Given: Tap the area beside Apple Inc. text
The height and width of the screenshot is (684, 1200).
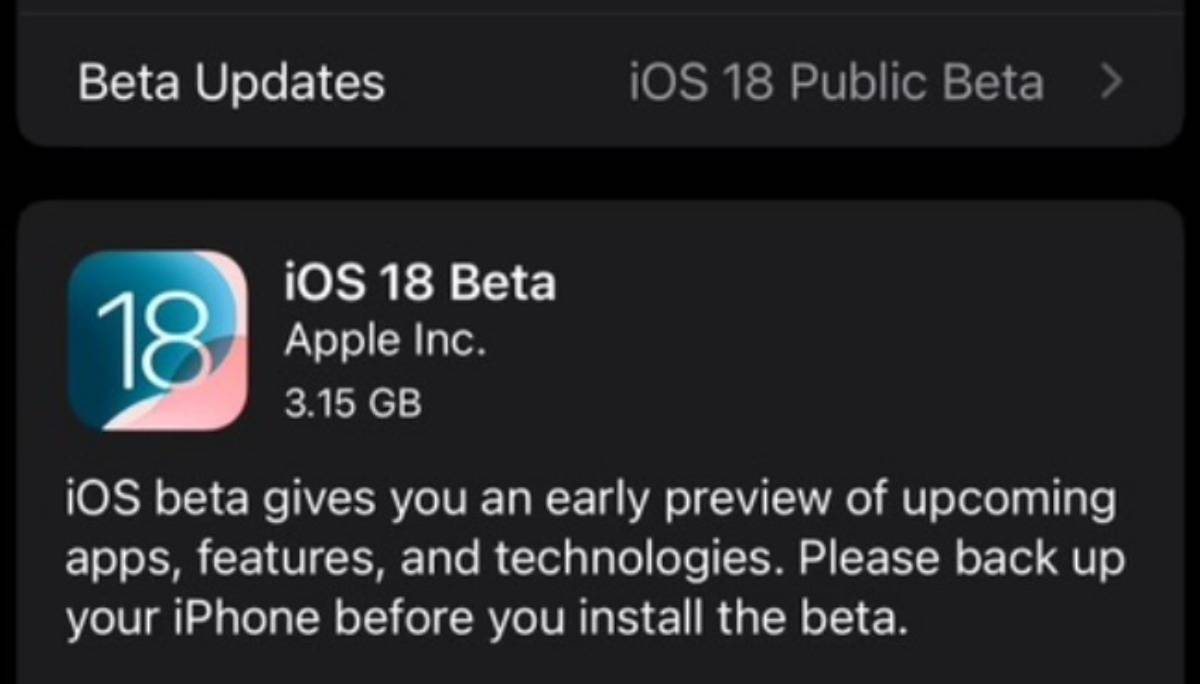Looking at the screenshot, I should pos(650,338).
